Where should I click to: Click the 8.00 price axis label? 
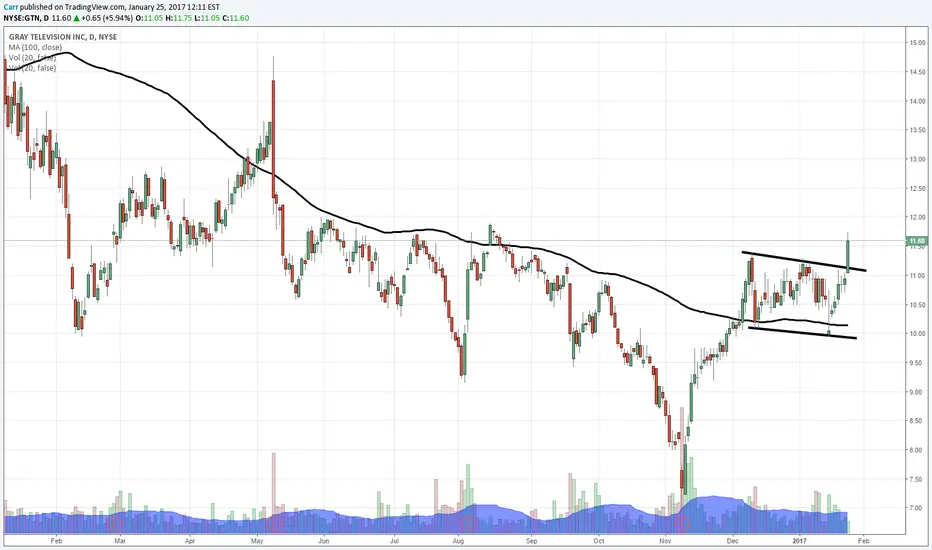(917, 450)
